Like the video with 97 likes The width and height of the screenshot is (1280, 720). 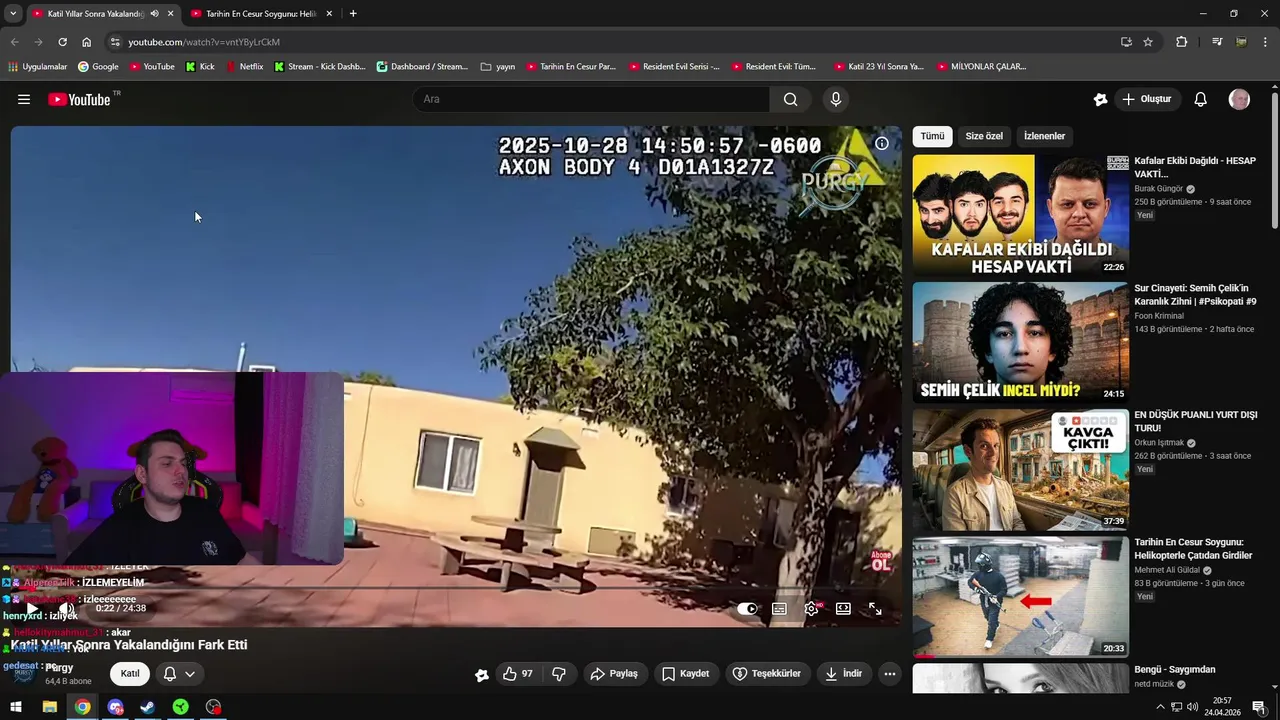(518, 674)
